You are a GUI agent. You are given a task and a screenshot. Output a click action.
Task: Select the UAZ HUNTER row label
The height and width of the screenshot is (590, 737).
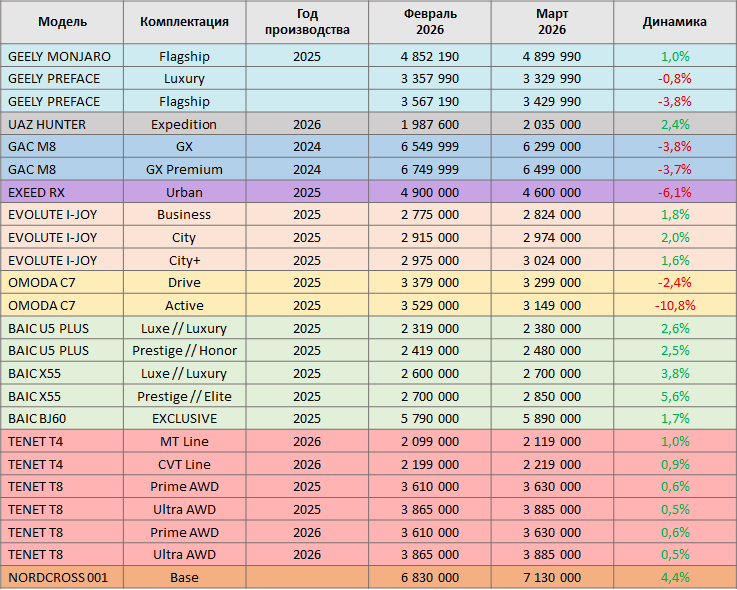point(48,124)
